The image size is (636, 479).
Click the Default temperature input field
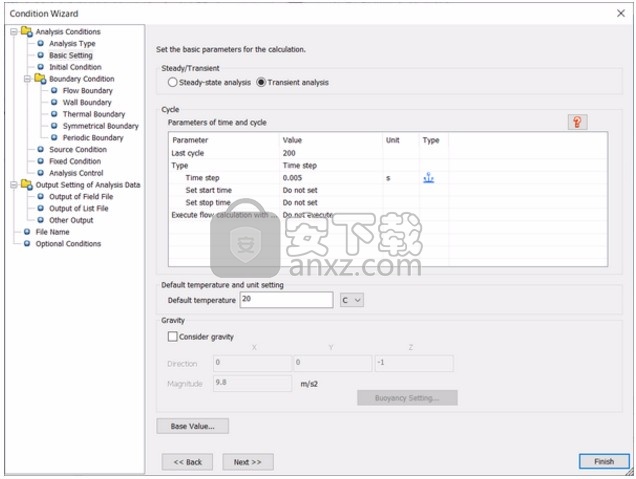[x=286, y=300]
